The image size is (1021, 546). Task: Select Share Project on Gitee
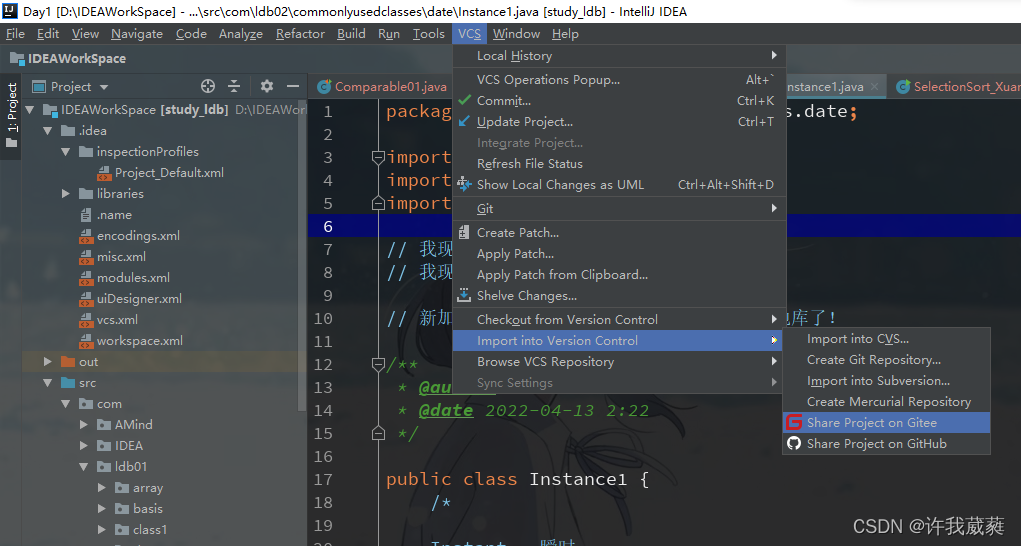(x=886, y=422)
